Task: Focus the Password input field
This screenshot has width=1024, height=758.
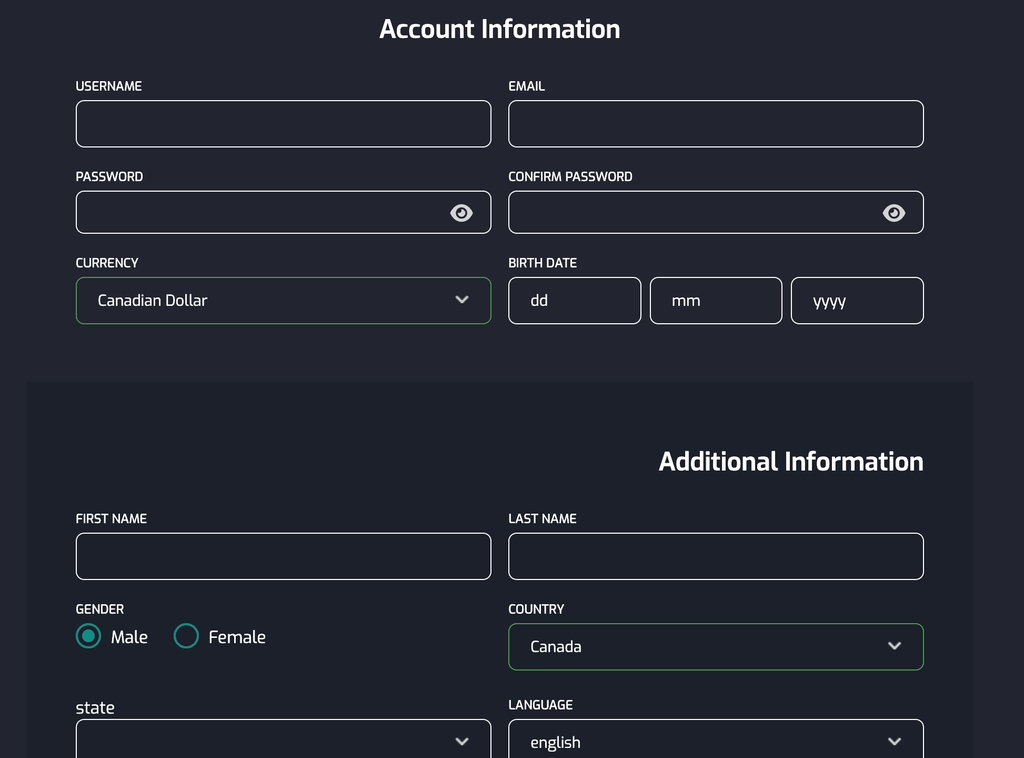Action: pos(283,212)
